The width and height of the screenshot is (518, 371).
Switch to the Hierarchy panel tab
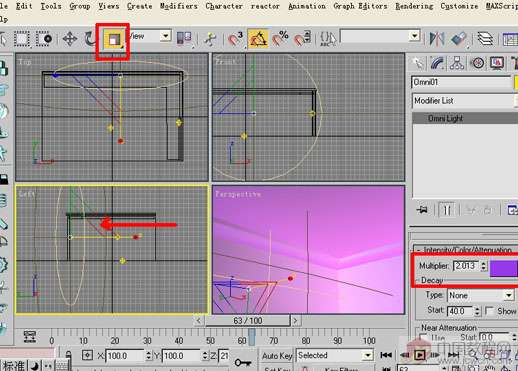(457, 63)
